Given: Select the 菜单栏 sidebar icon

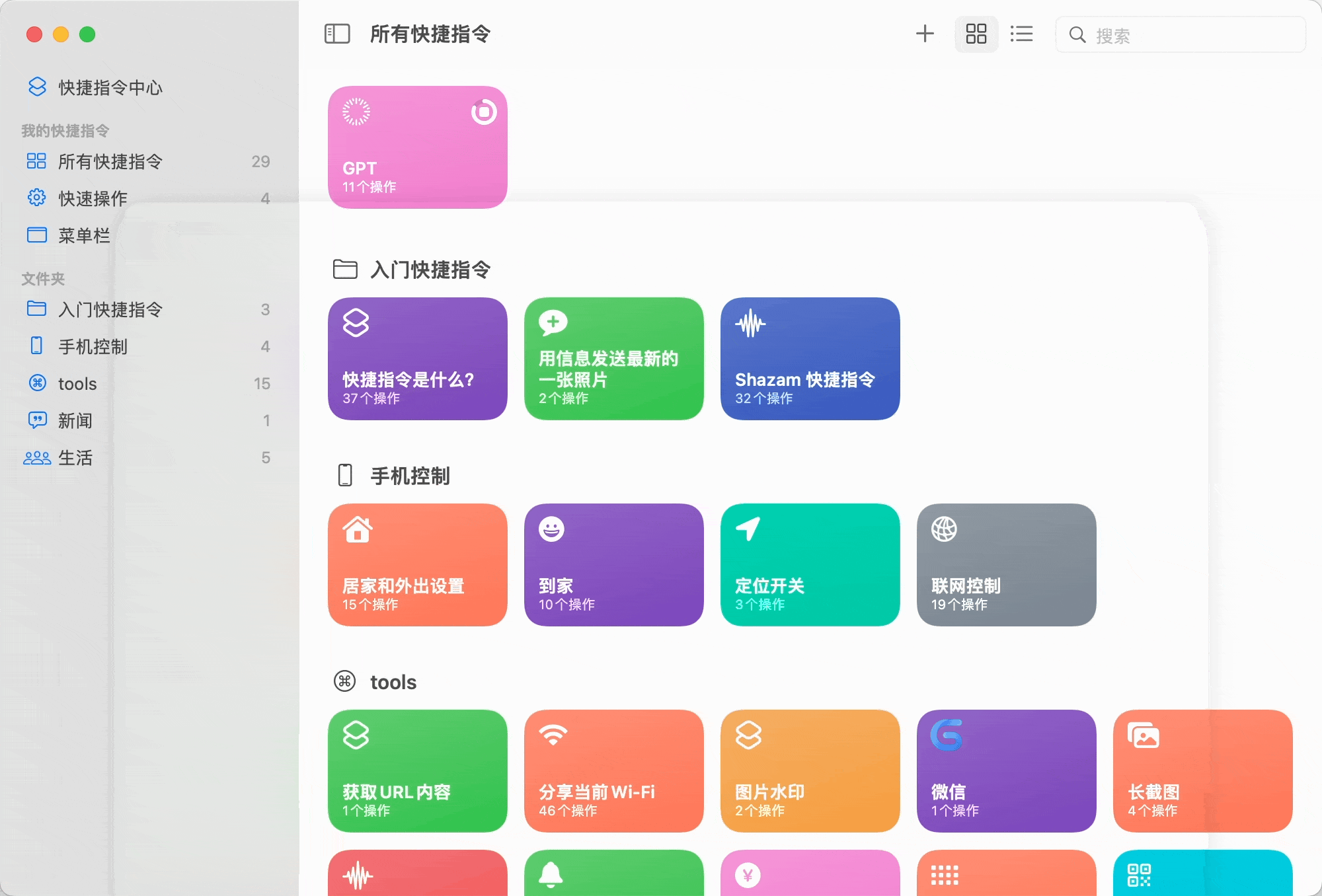Looking at the screenshot, I should (x=38, y=235).
